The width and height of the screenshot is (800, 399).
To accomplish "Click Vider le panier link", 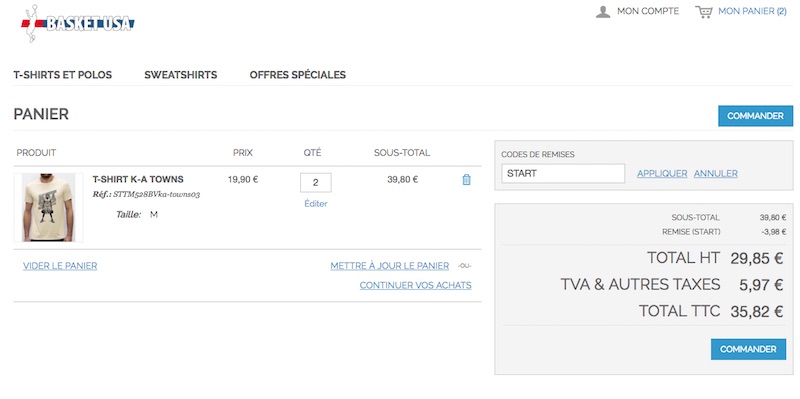I will [60, 266].
